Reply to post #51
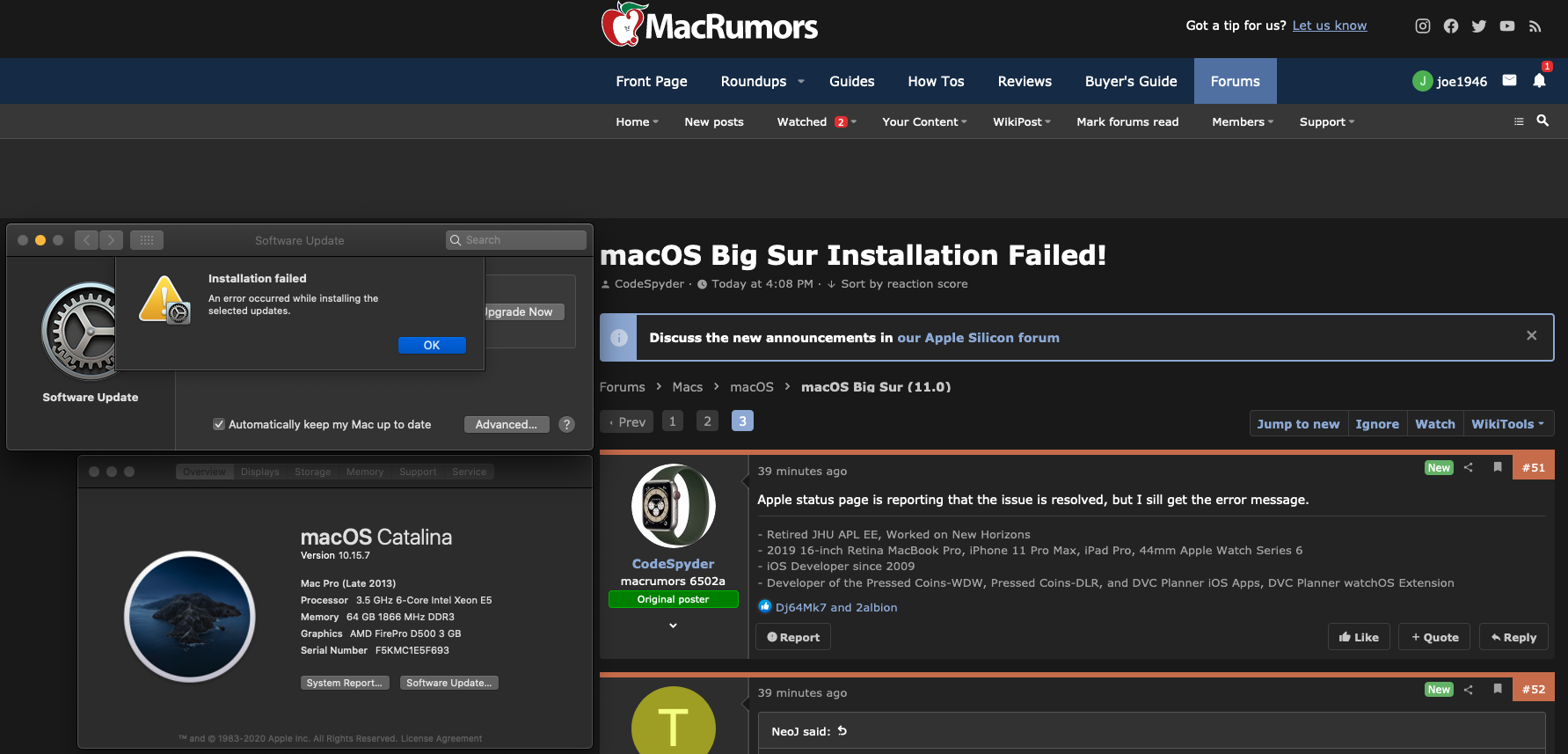The height and width of the screenshot is (754, 1568). pos(1513,637)
